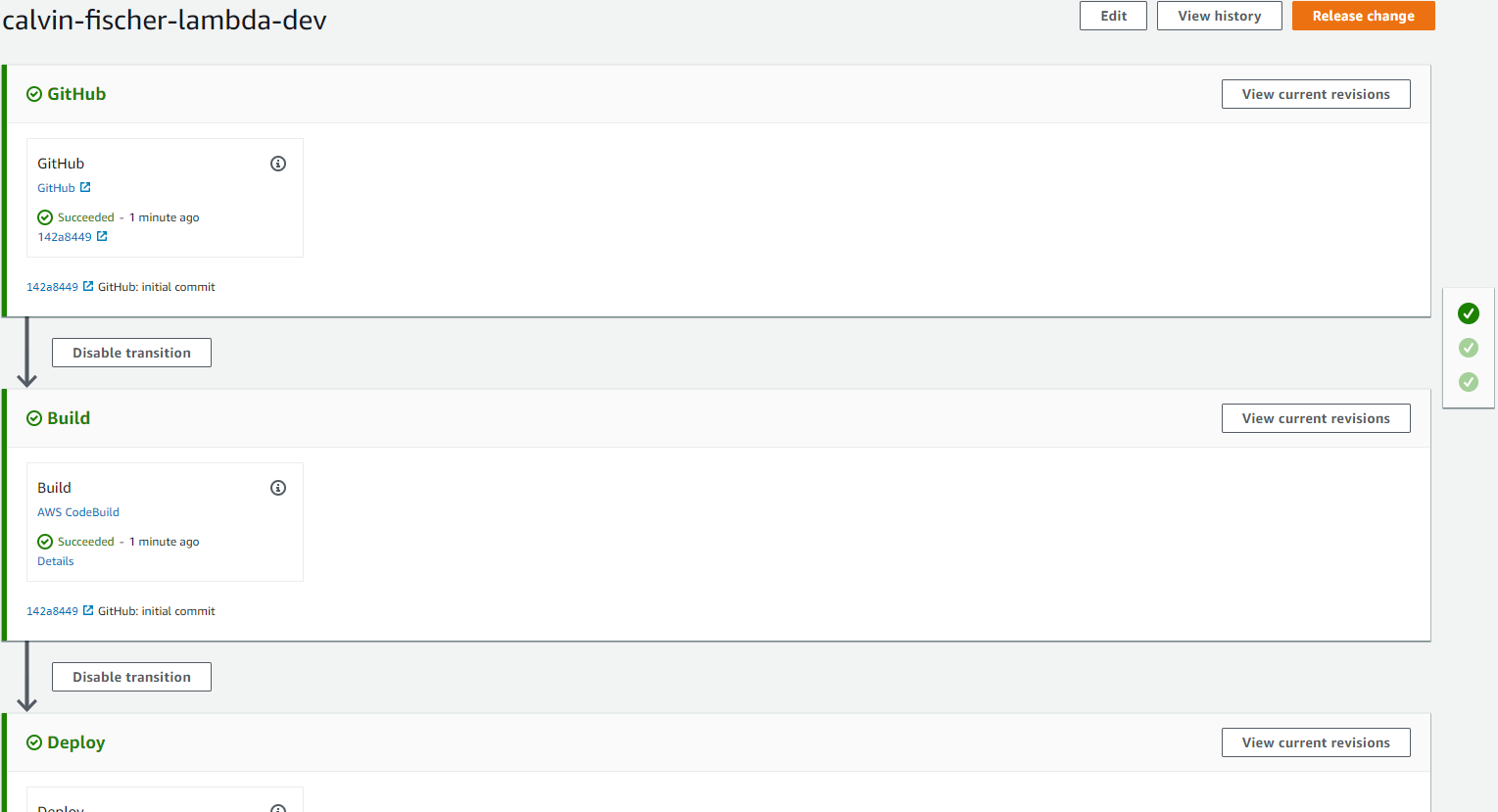Open AWS CodeBuild provider link
The width and height of the screenshot is (1498, 812).
pos(78,512)
